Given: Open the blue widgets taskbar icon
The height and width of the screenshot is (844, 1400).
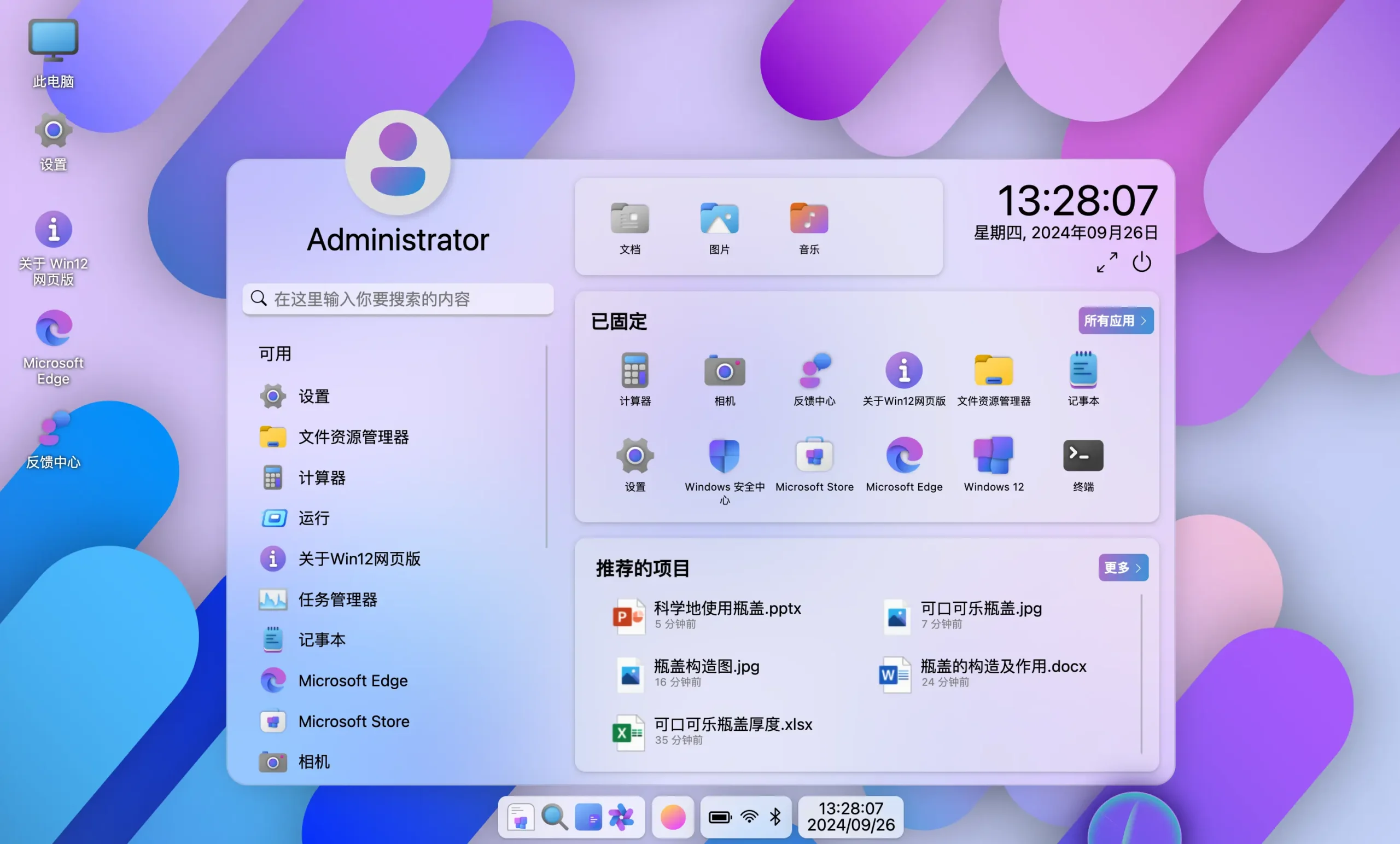Looking at the screenshot, I should click(x=588, y=818).
